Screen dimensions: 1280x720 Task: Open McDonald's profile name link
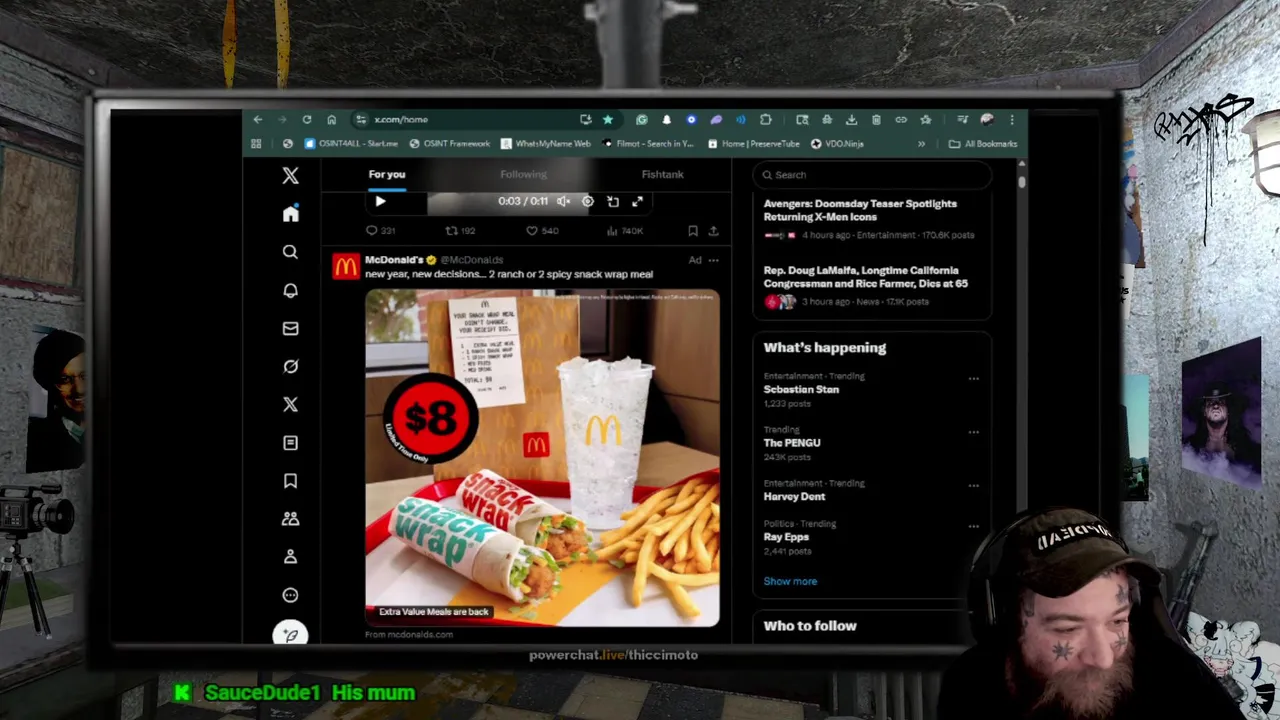(x=394, y=260)
